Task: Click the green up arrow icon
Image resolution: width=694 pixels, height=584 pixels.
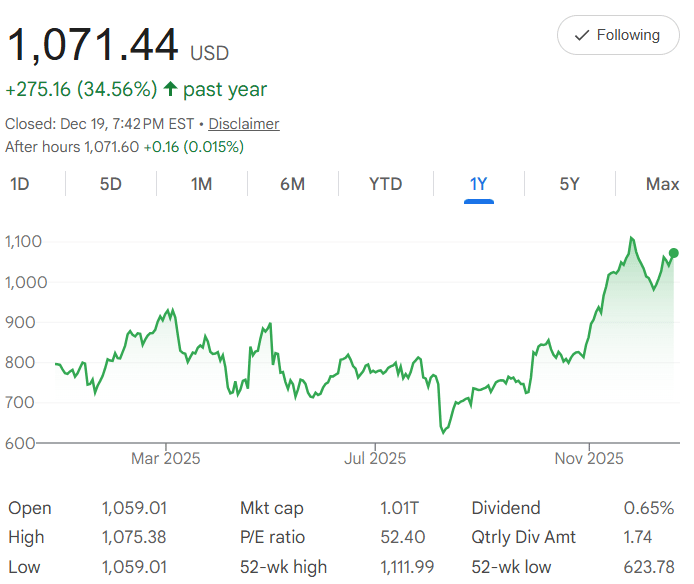Action: tap(170, 89)
